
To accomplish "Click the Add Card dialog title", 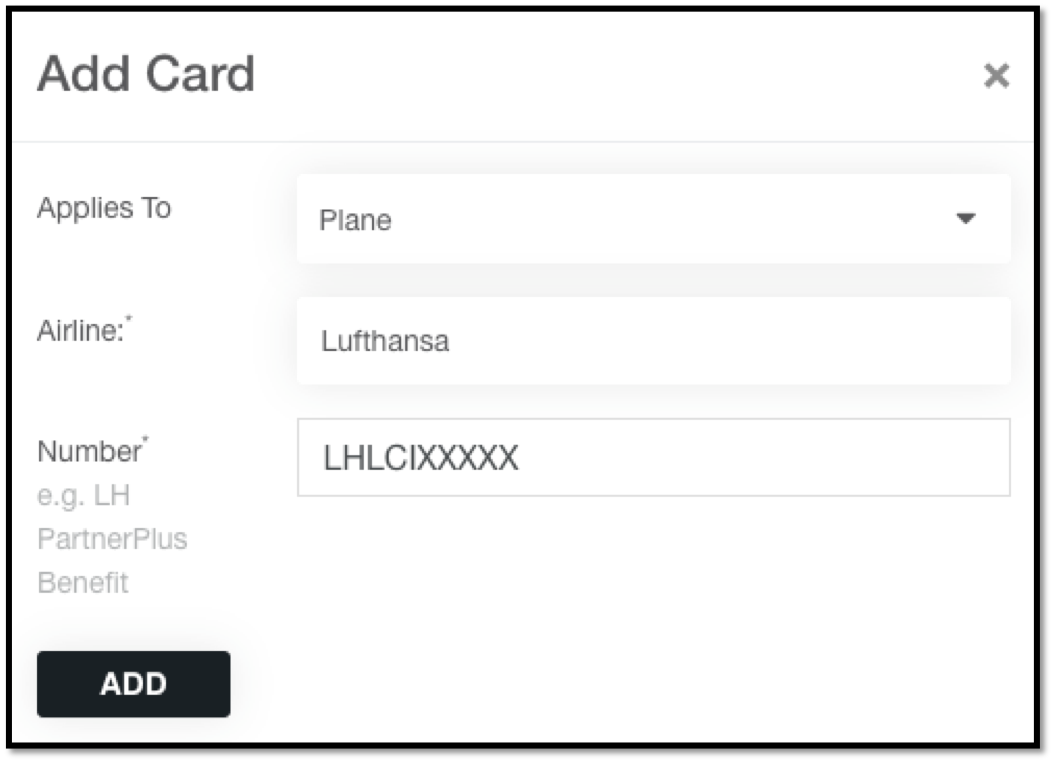I will pyautogui.click(x=146, y=74).
